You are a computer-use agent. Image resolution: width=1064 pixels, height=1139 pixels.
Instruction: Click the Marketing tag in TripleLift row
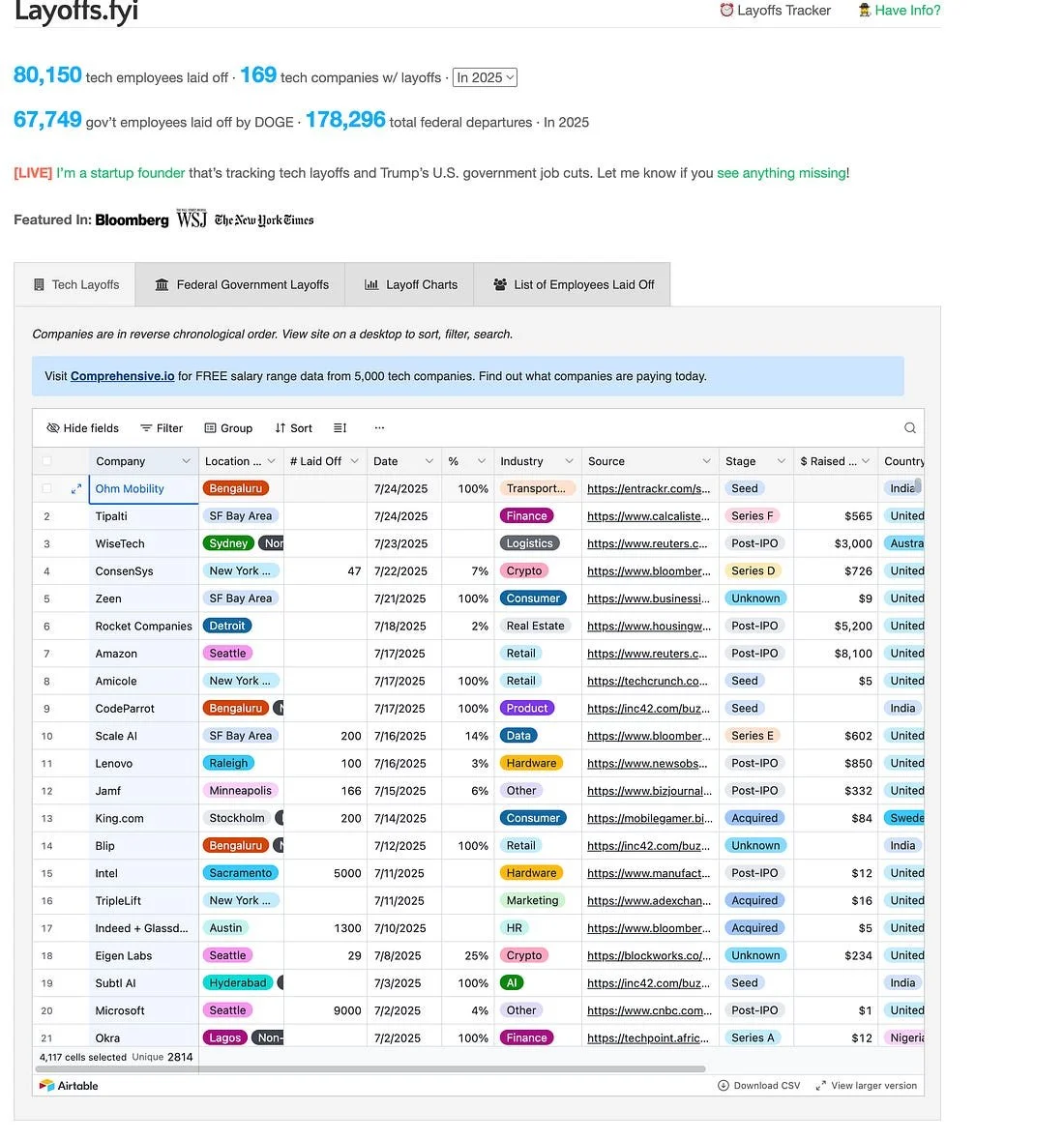532,901
